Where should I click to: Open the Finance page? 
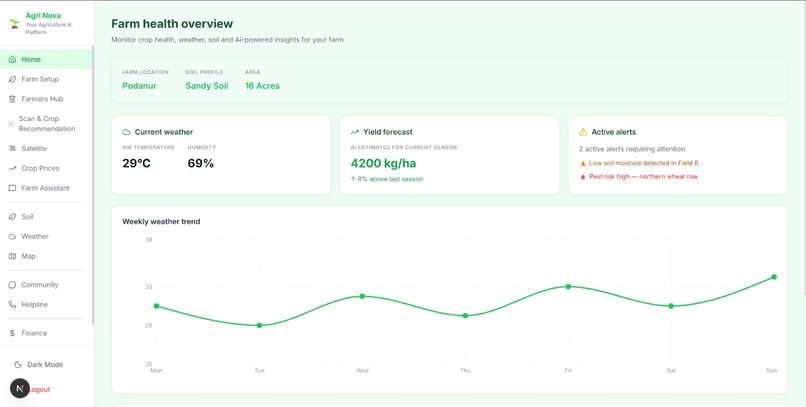point(46,333)
